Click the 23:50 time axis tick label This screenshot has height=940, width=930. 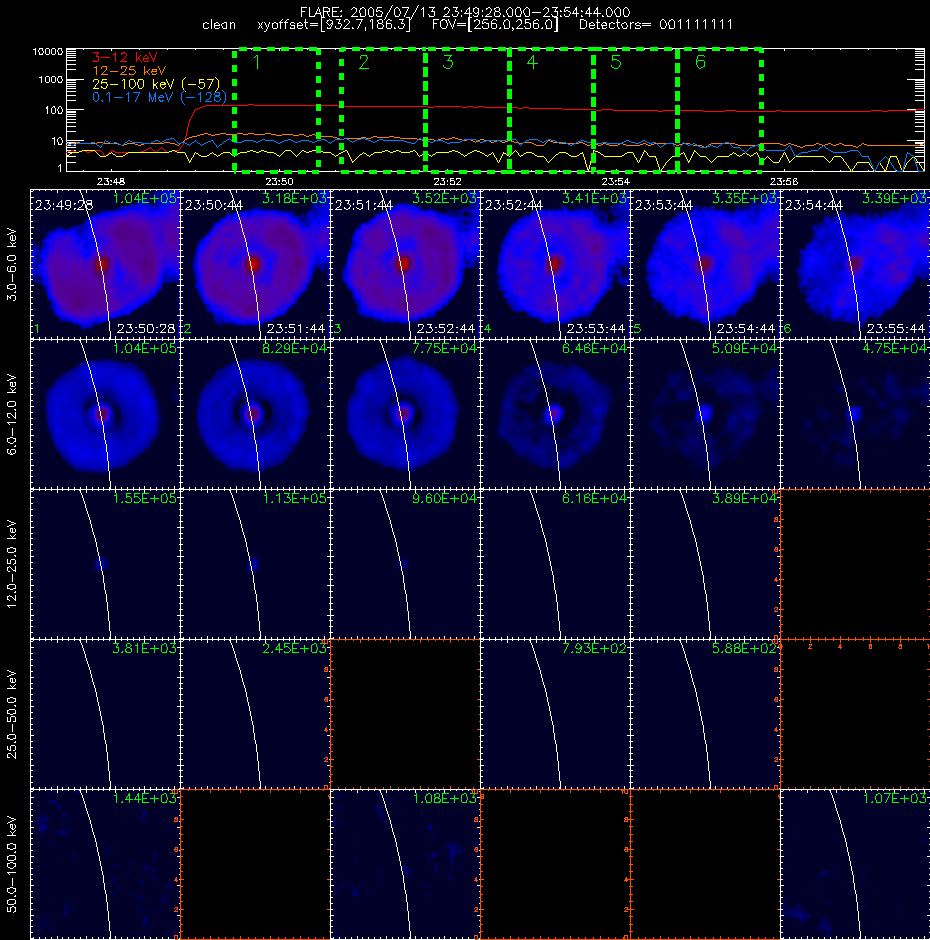(279, 181)
